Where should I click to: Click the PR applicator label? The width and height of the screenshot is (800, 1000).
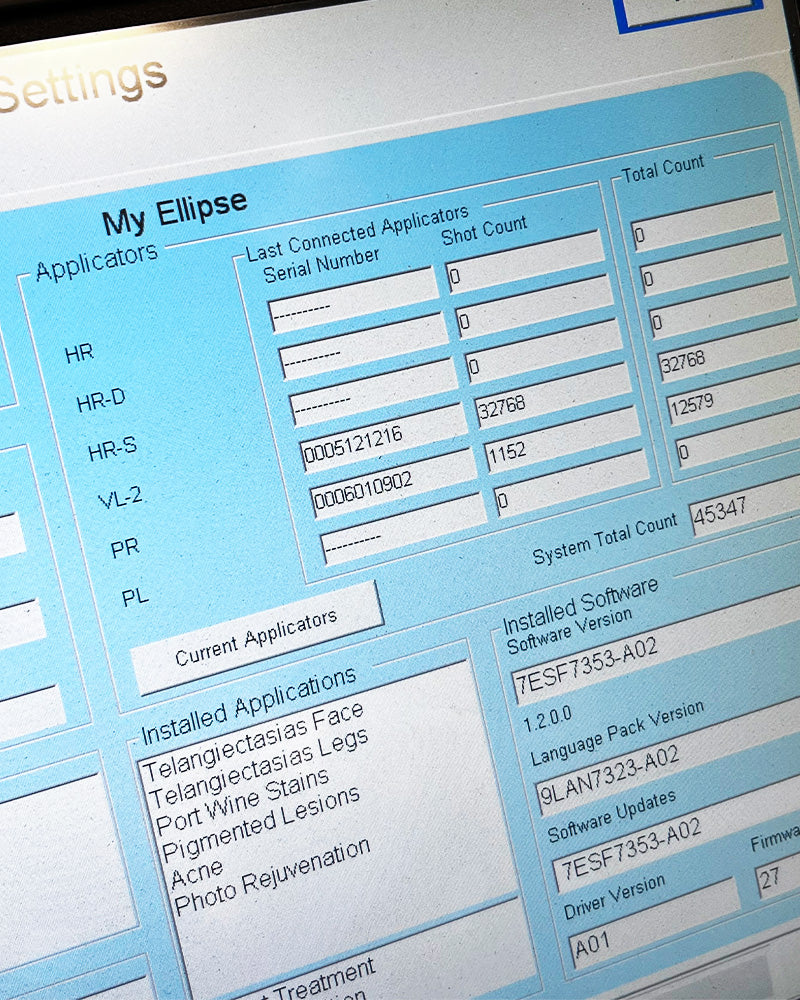tap(124, 548)
